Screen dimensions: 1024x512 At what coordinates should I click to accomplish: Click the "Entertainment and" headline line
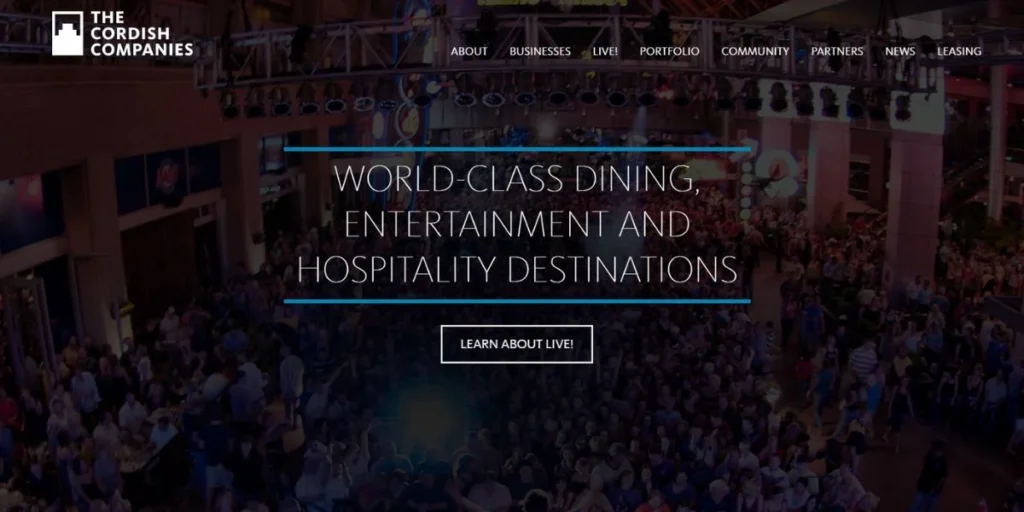click(517, 224)
